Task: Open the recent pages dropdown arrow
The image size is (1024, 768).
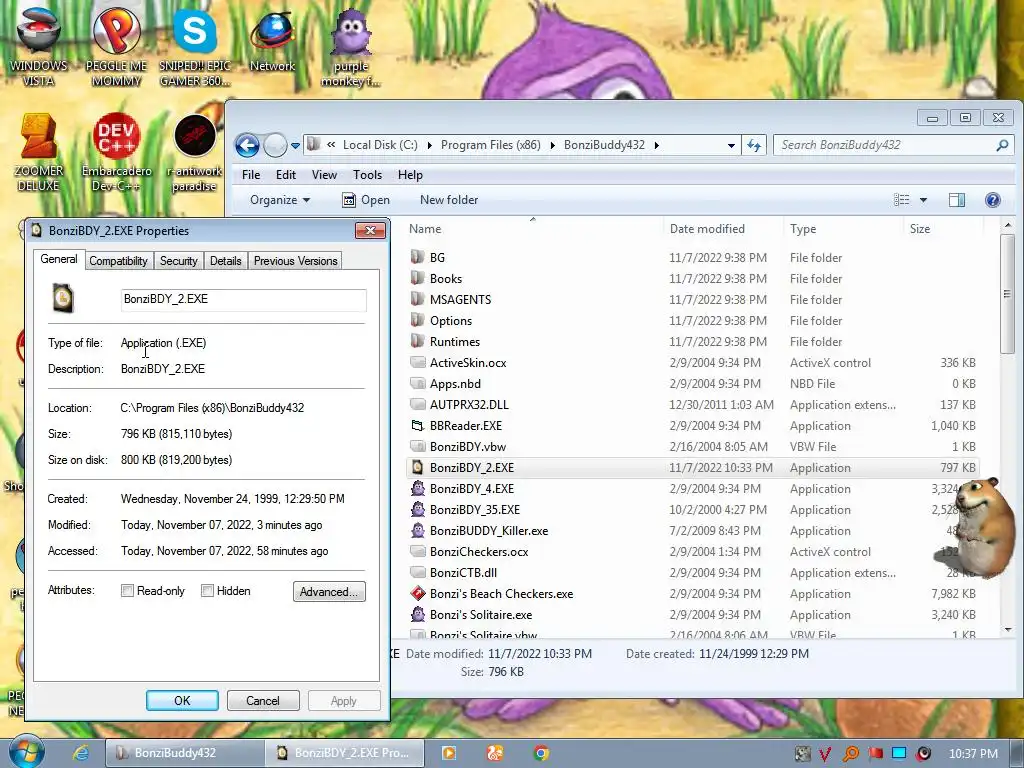Action: point(295,146)
